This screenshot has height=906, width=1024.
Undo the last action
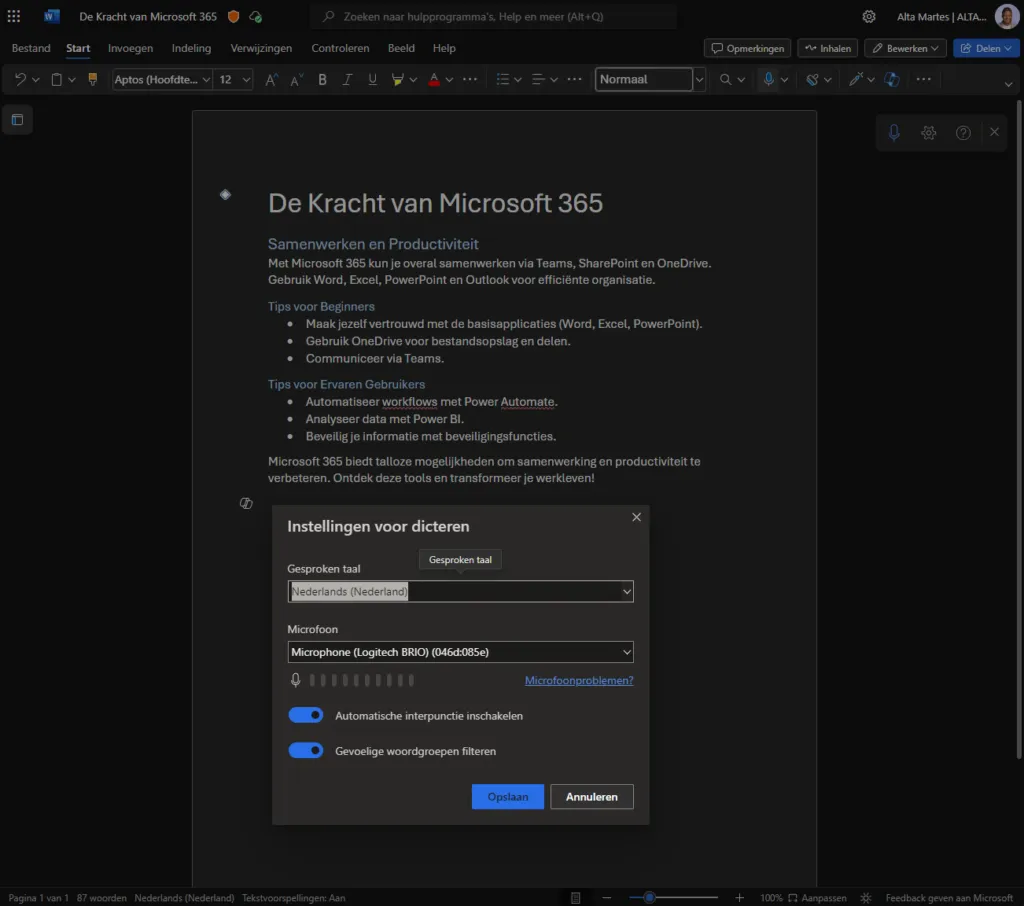(18, 79)
